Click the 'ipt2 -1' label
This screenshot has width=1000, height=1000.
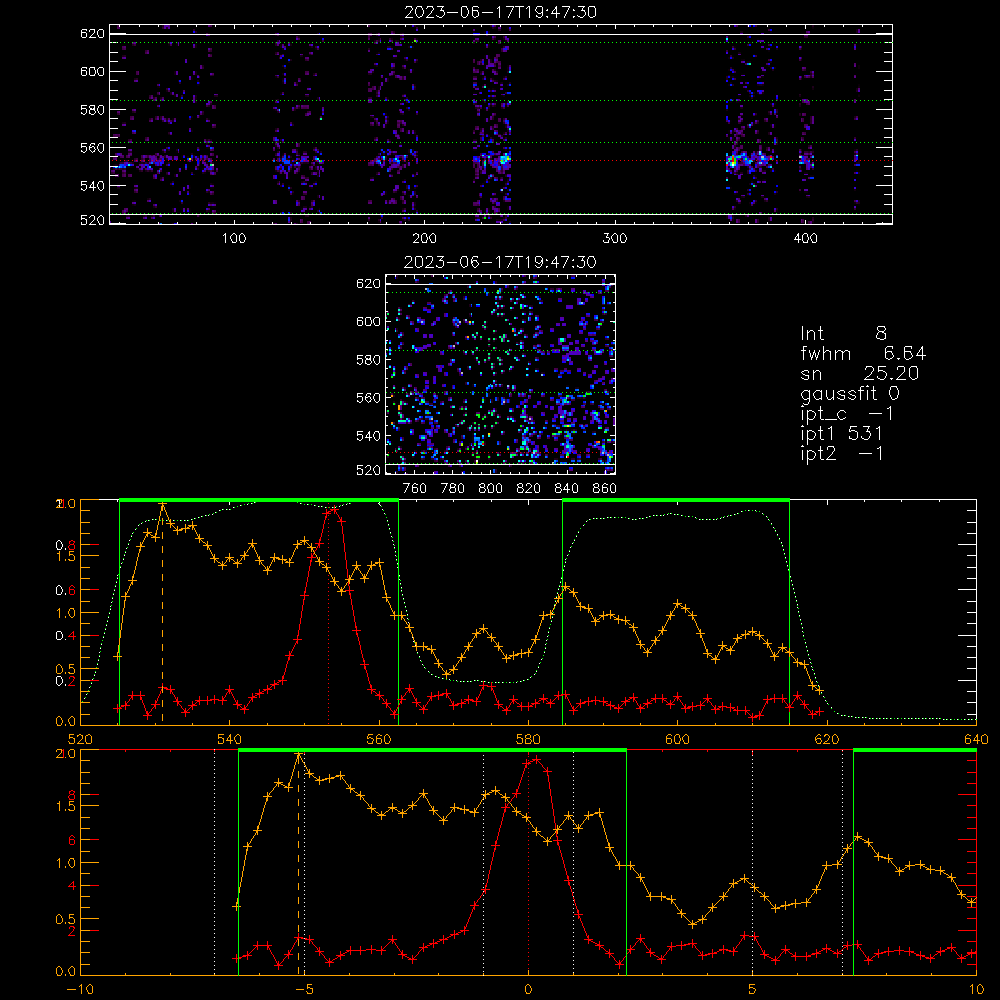tap(842, 453)
